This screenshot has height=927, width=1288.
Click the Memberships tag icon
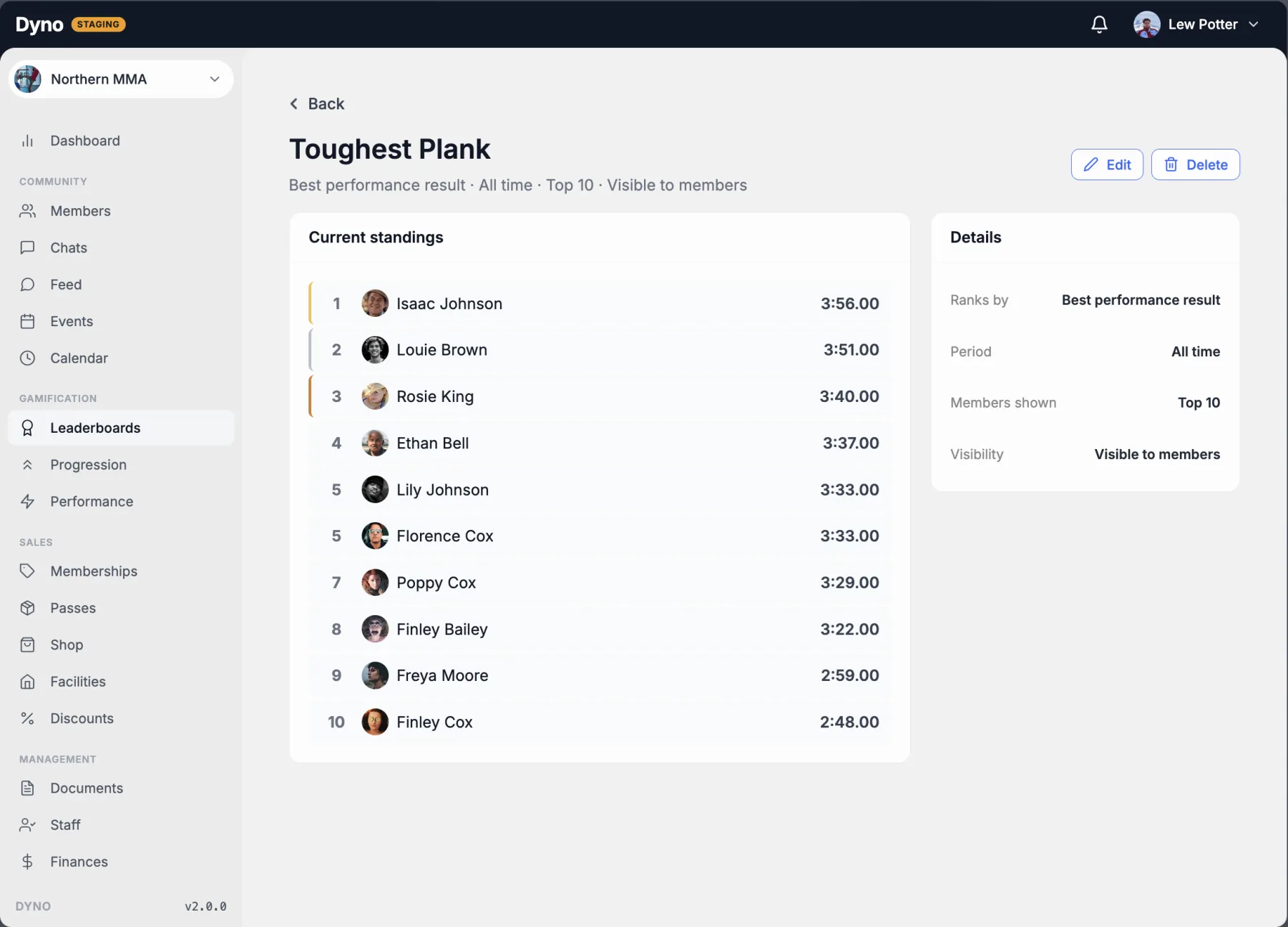[x=27, y=571]
